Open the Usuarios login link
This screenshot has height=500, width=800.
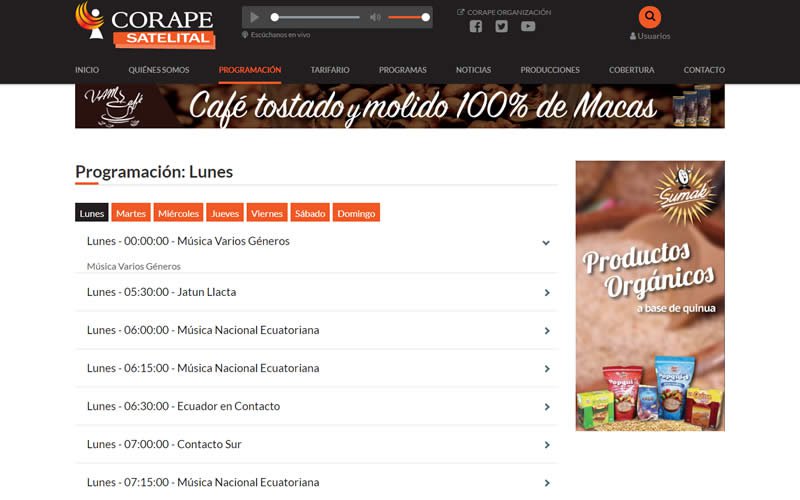click(x=650, y=36)
